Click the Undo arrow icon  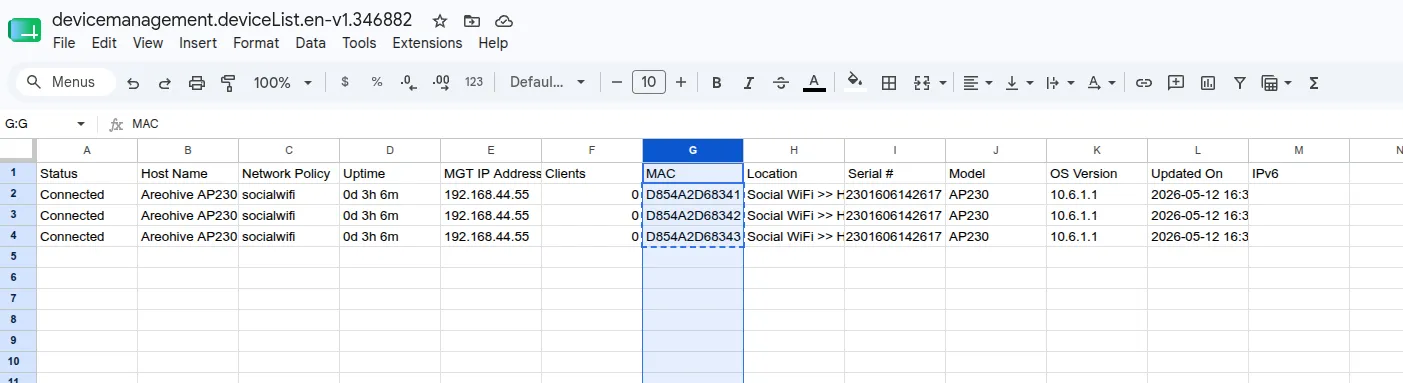(133, 82)
